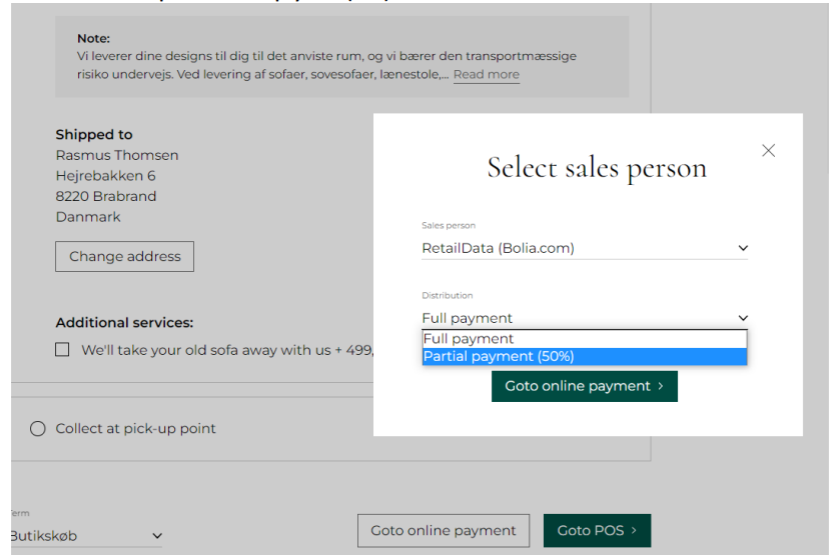Viewport: 836px width, 560px height.
Task: Click the Select sales person heading
Action: point(596,168)
